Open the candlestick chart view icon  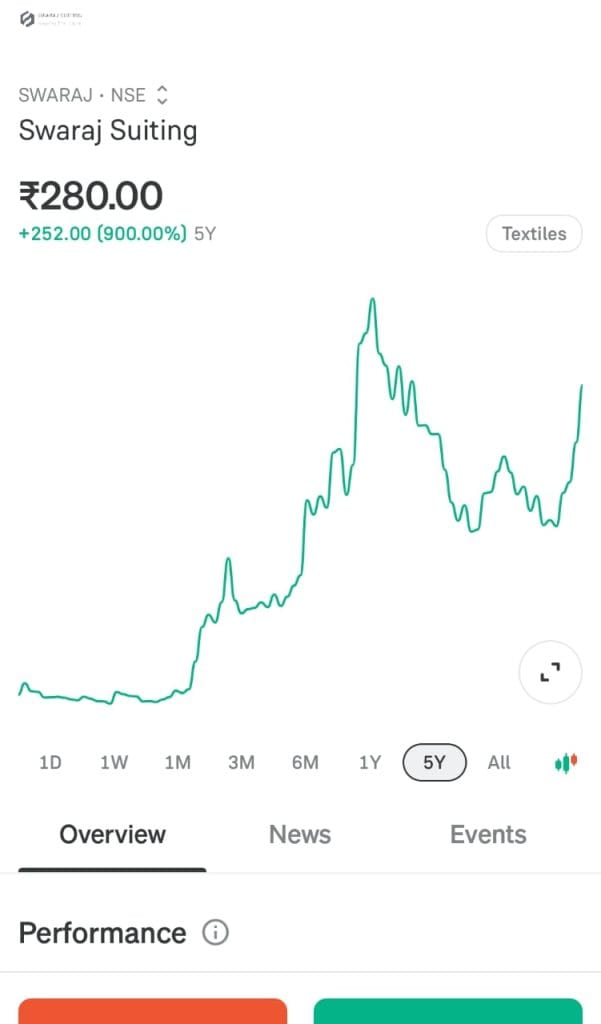tap(566, 763)
